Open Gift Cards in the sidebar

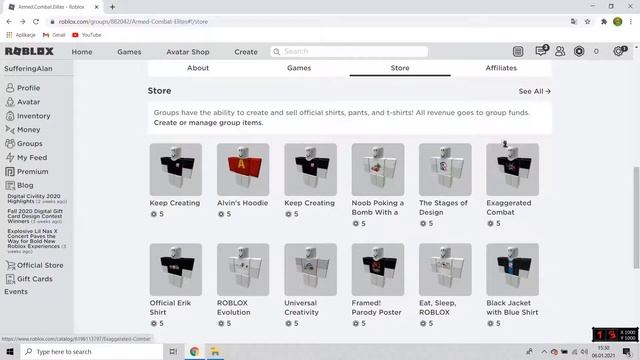(29, 279)
